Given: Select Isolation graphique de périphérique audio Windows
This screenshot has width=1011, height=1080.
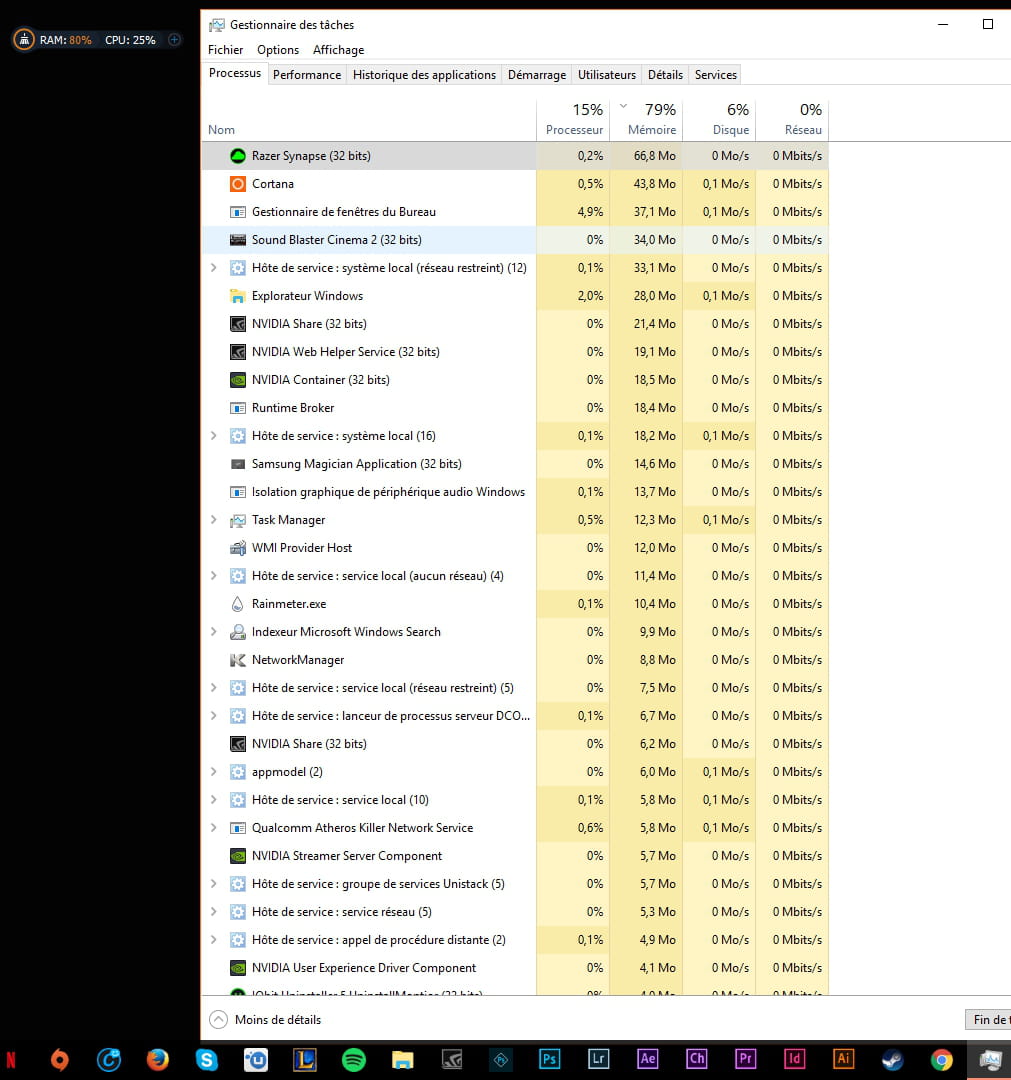Looking at the screenshot, I should 514,492.
